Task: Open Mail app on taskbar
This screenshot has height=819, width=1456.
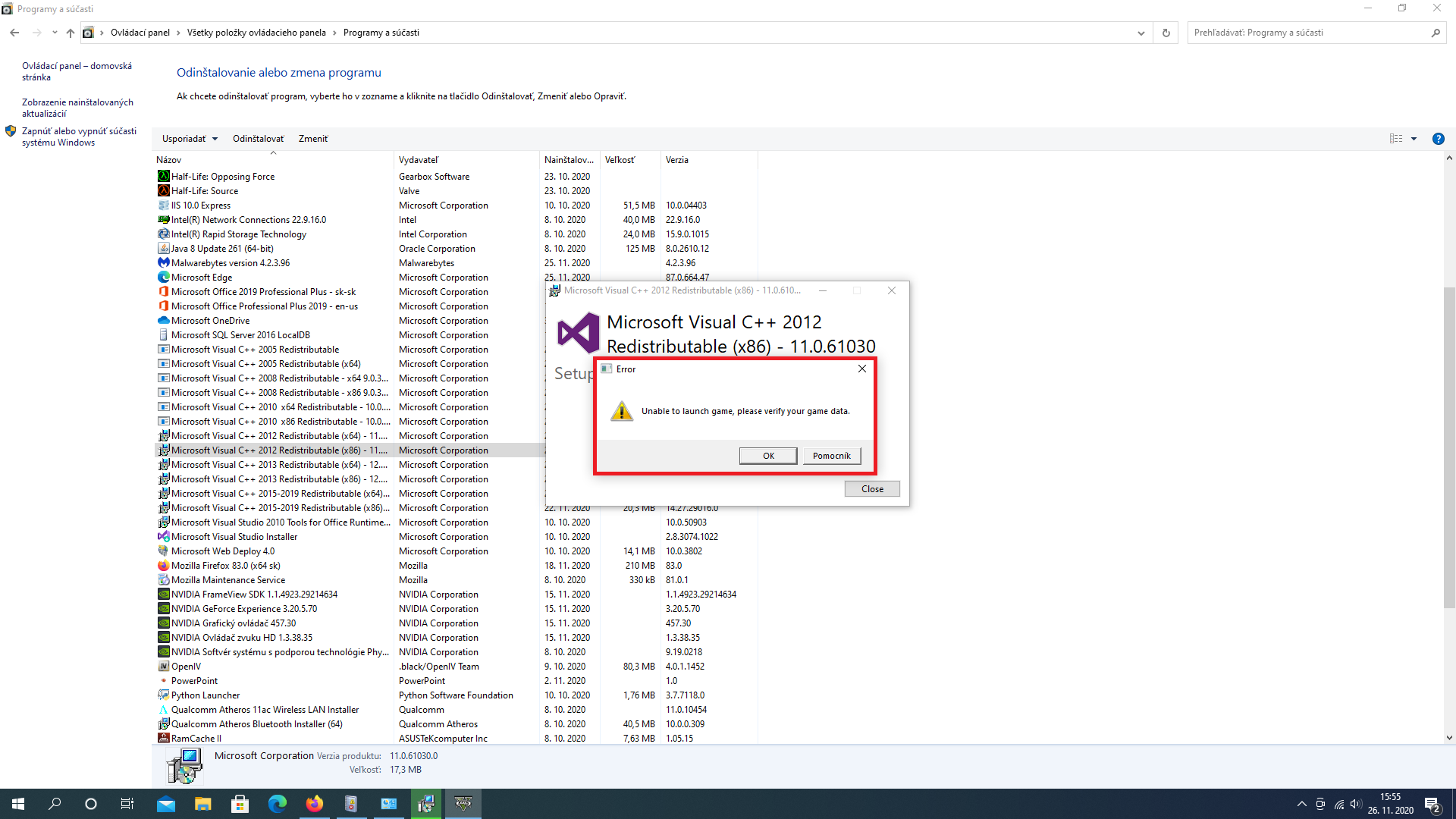Action: point(166,804)
